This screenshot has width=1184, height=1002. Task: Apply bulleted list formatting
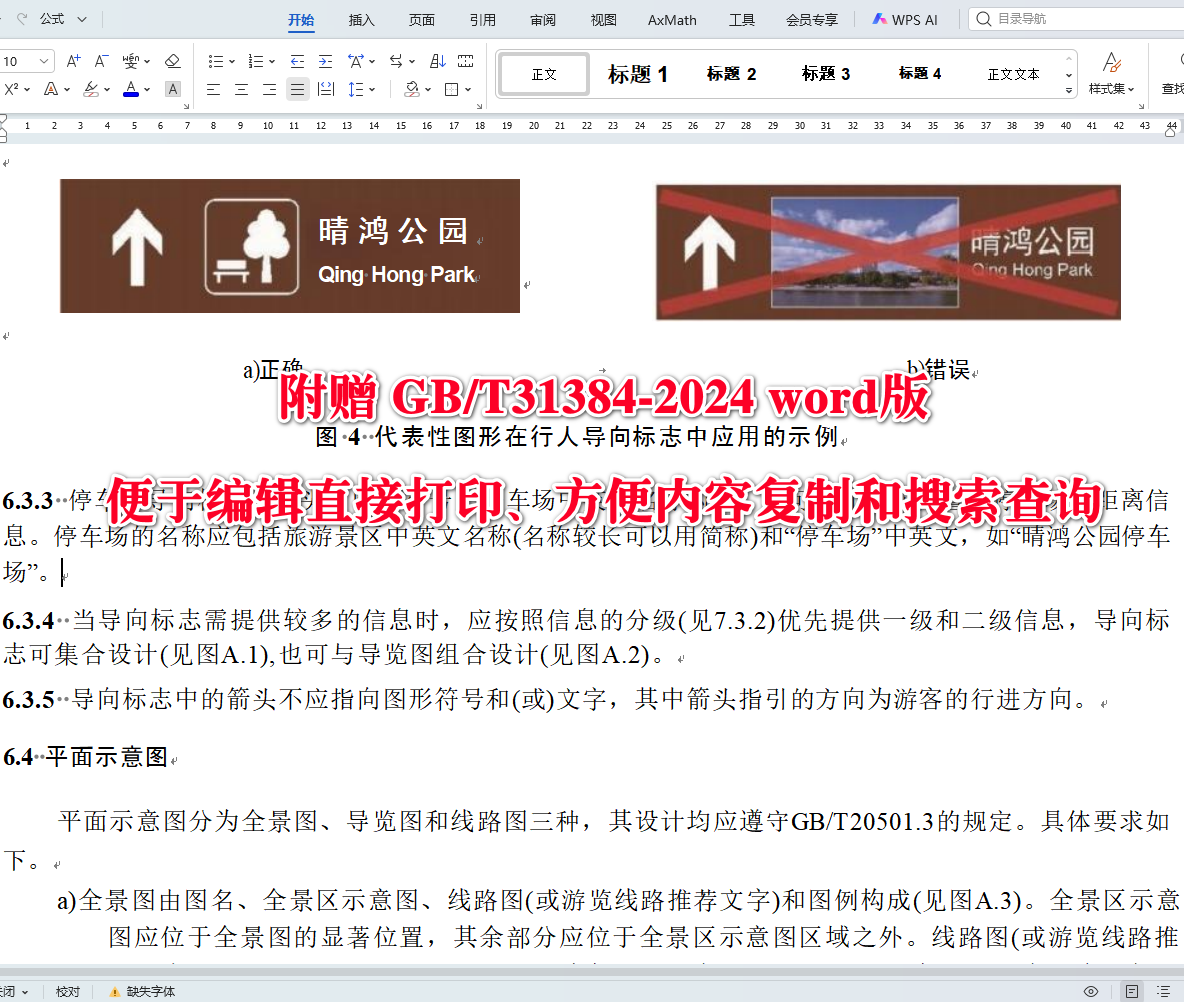pos(216,60)
